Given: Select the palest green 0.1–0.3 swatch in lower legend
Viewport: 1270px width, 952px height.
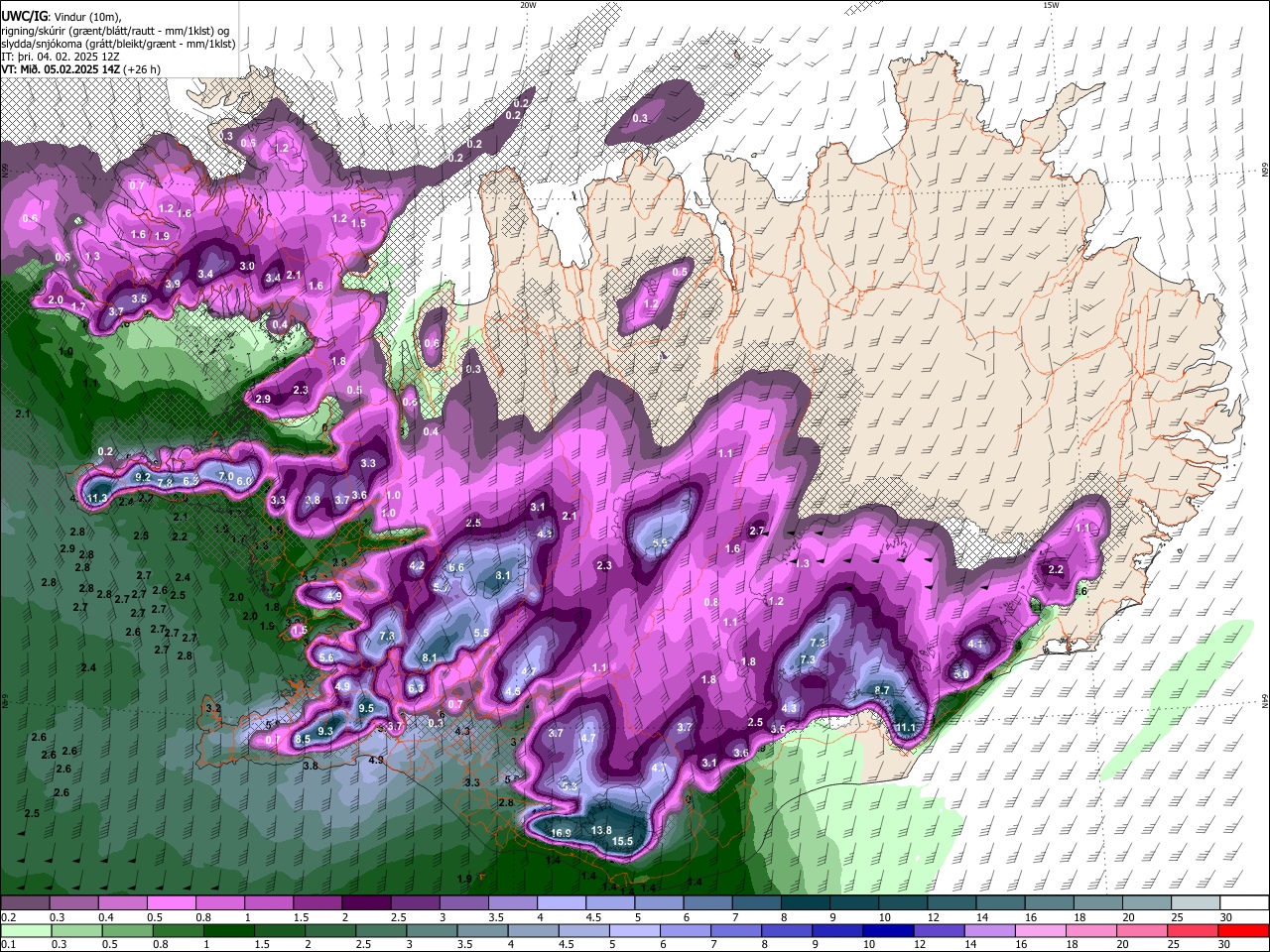Looking at the screenshot, I should pyautogui.click(x=25, y=930).
